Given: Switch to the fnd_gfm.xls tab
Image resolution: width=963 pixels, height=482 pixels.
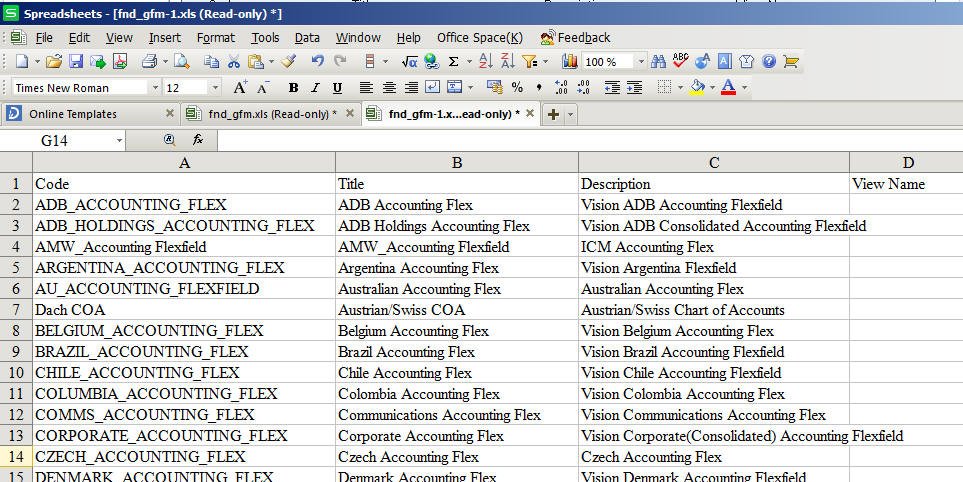Looking at the screenshot, I should [273, 114].
